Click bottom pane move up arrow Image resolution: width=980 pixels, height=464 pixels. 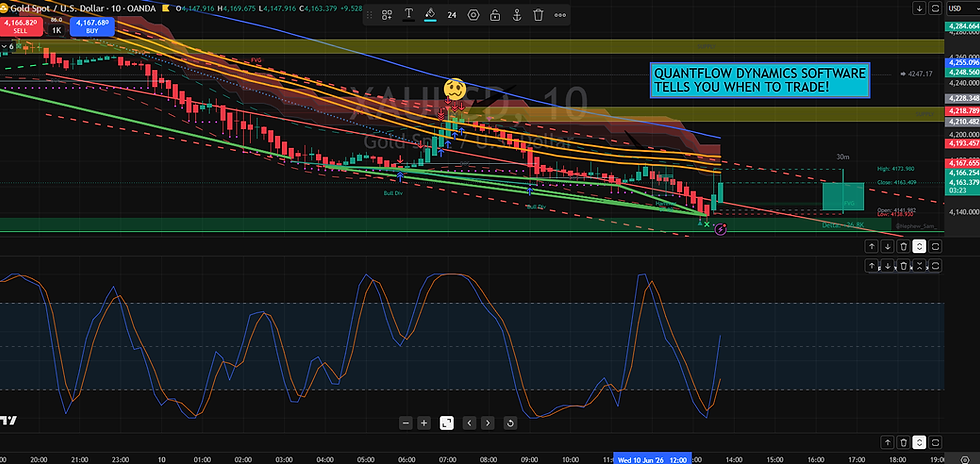point(887,443)
